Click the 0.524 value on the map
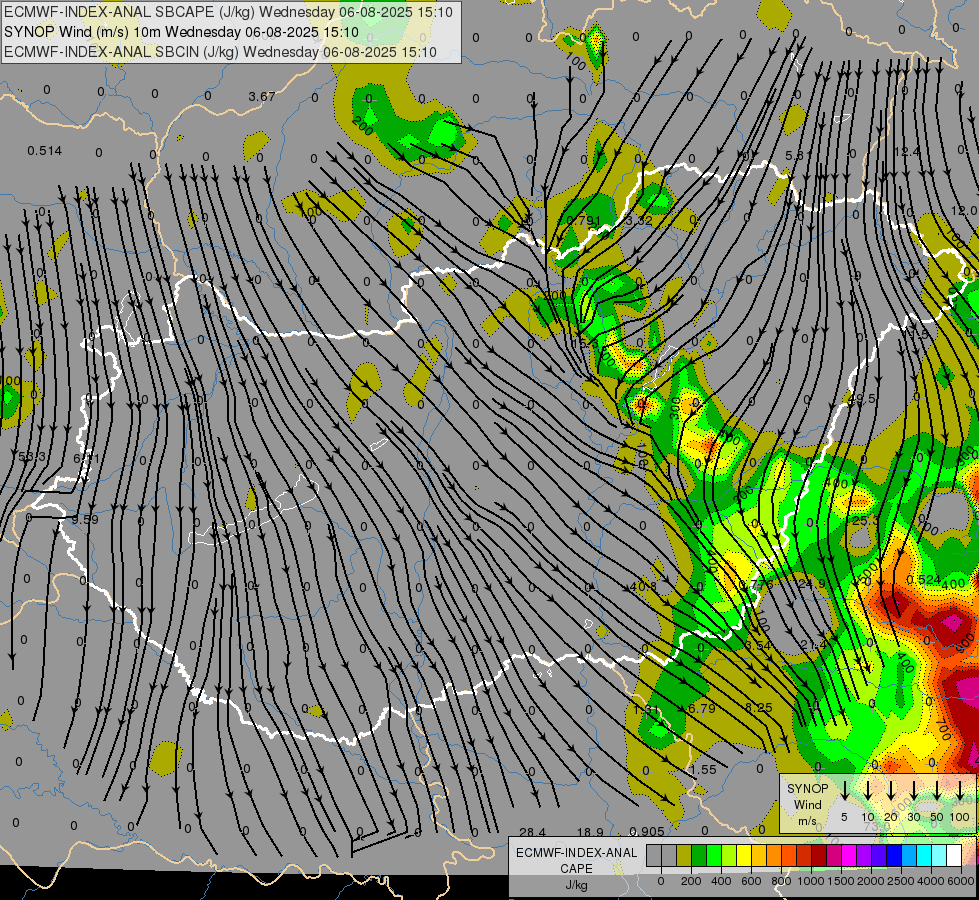Image resolution: width=979 pixels, height=900 pixels. [923, 580]
